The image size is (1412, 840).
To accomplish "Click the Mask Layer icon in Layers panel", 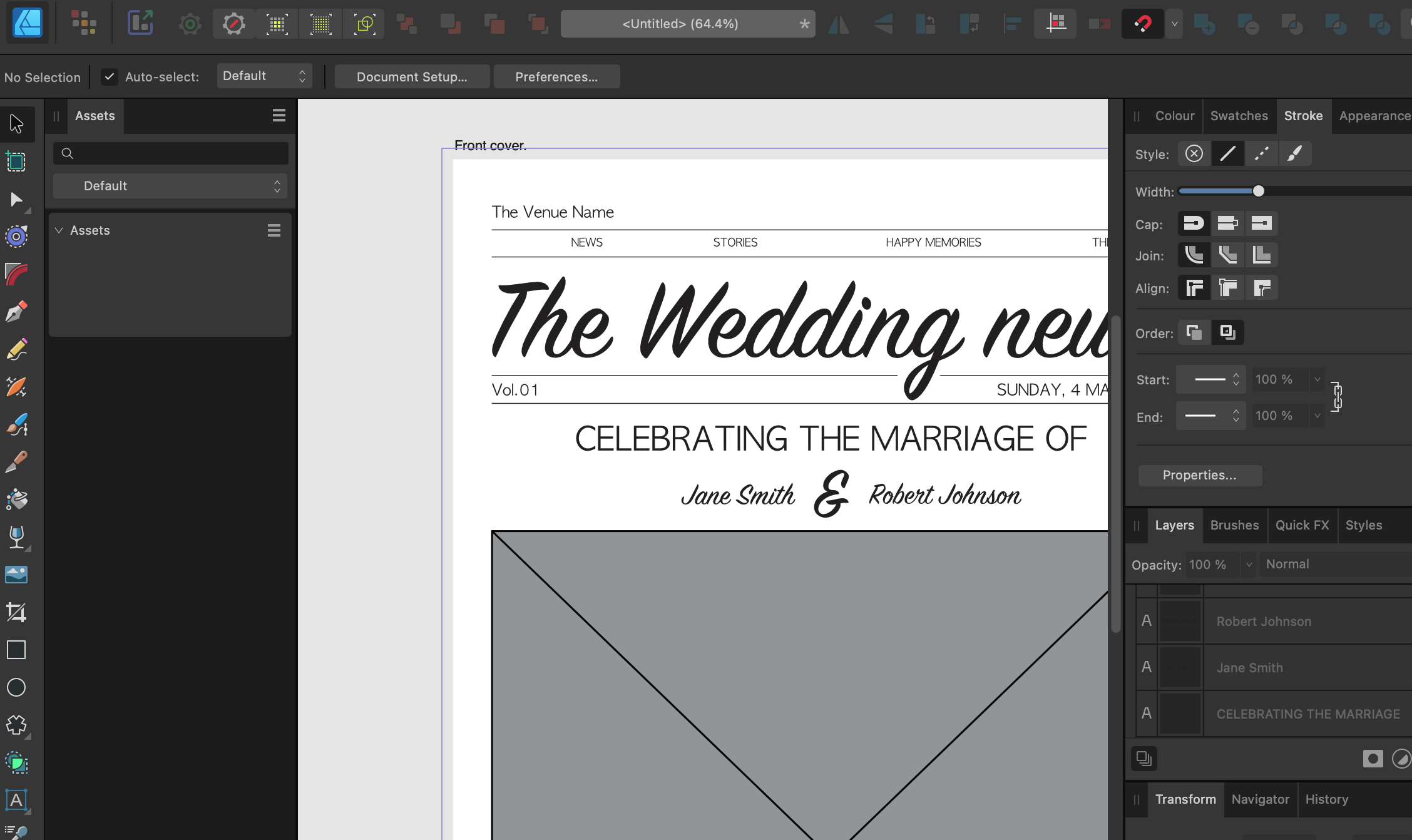I will 1373,759.
